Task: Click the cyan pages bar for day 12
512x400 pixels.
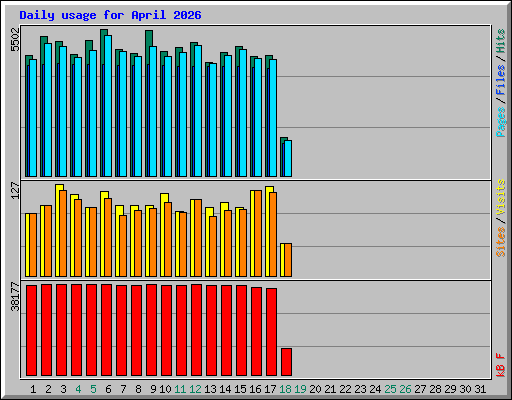Action: 198,111
